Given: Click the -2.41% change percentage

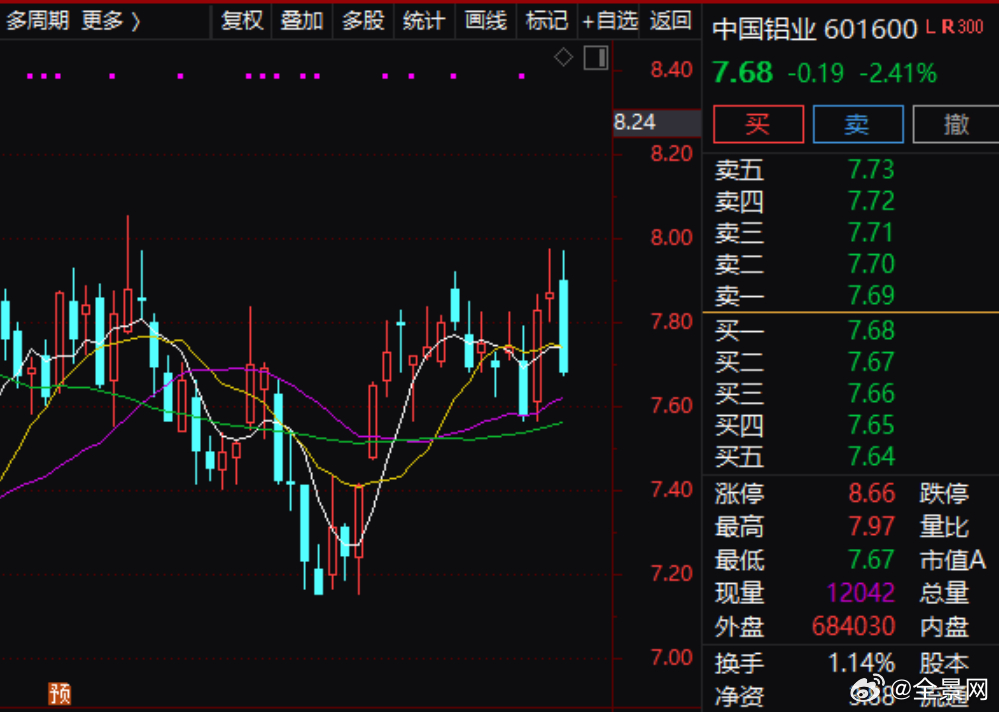Looking at the screenshot, I should [898, 73].
